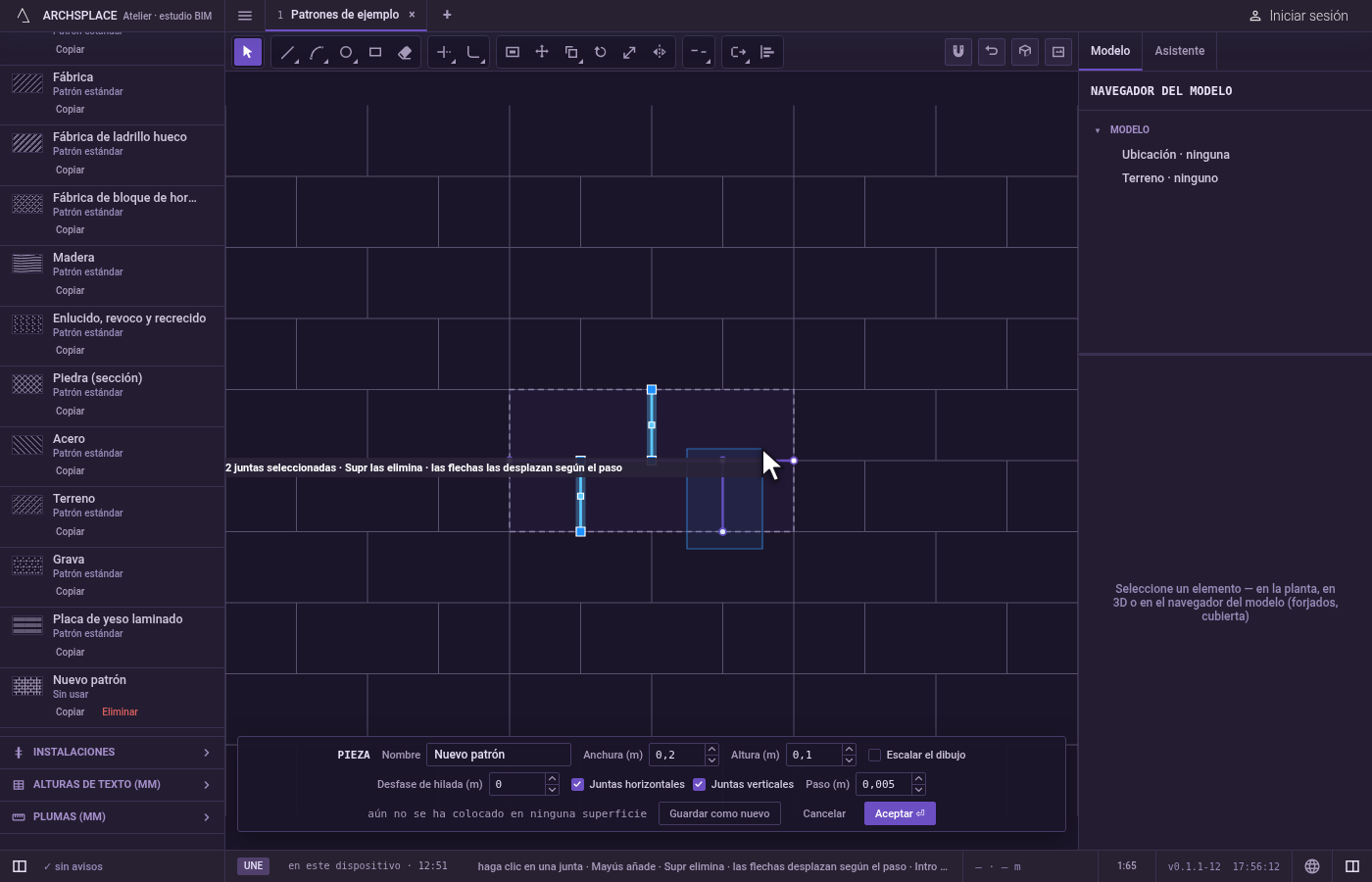Collapse the MODELO tree node
1372x882 pixels.
click(x=1098, y=130)
